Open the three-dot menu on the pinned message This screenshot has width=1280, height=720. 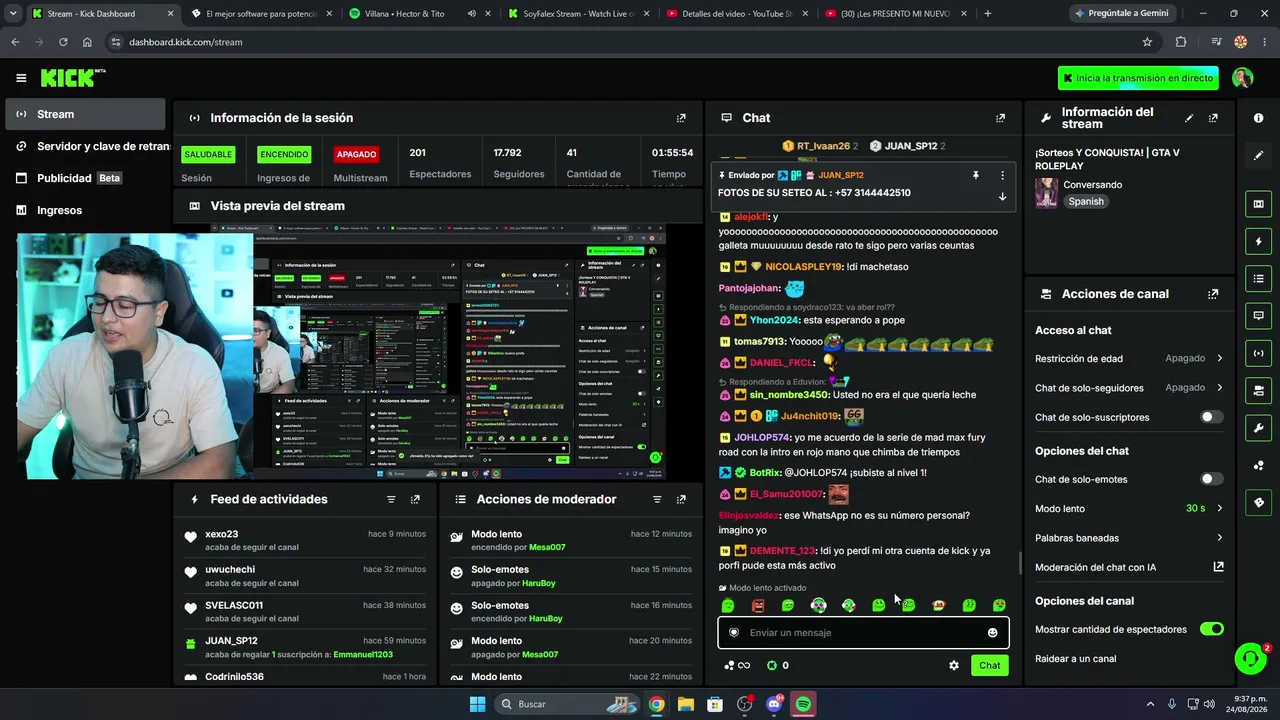point(1002,175)
